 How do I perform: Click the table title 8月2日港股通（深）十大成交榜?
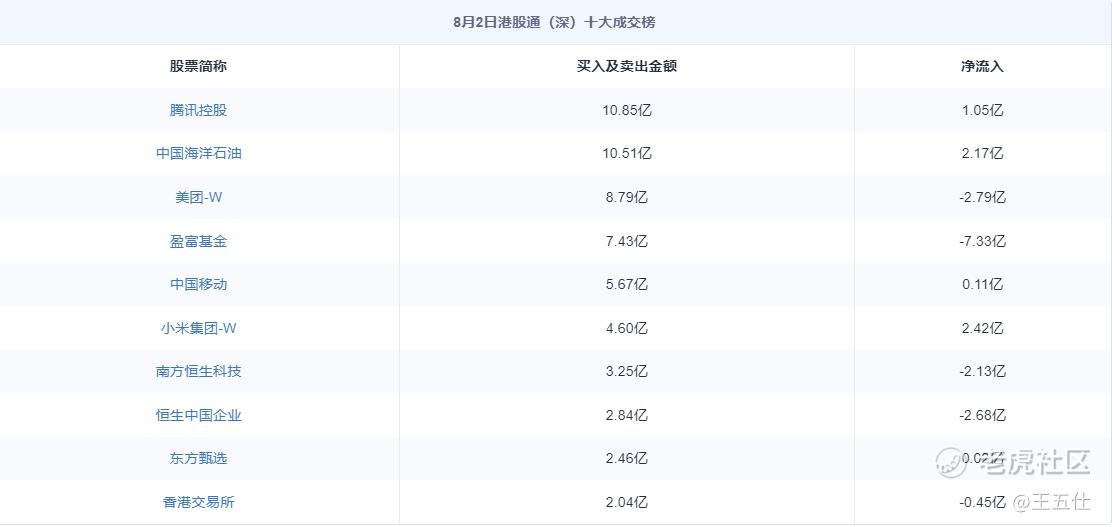point(555,23)
